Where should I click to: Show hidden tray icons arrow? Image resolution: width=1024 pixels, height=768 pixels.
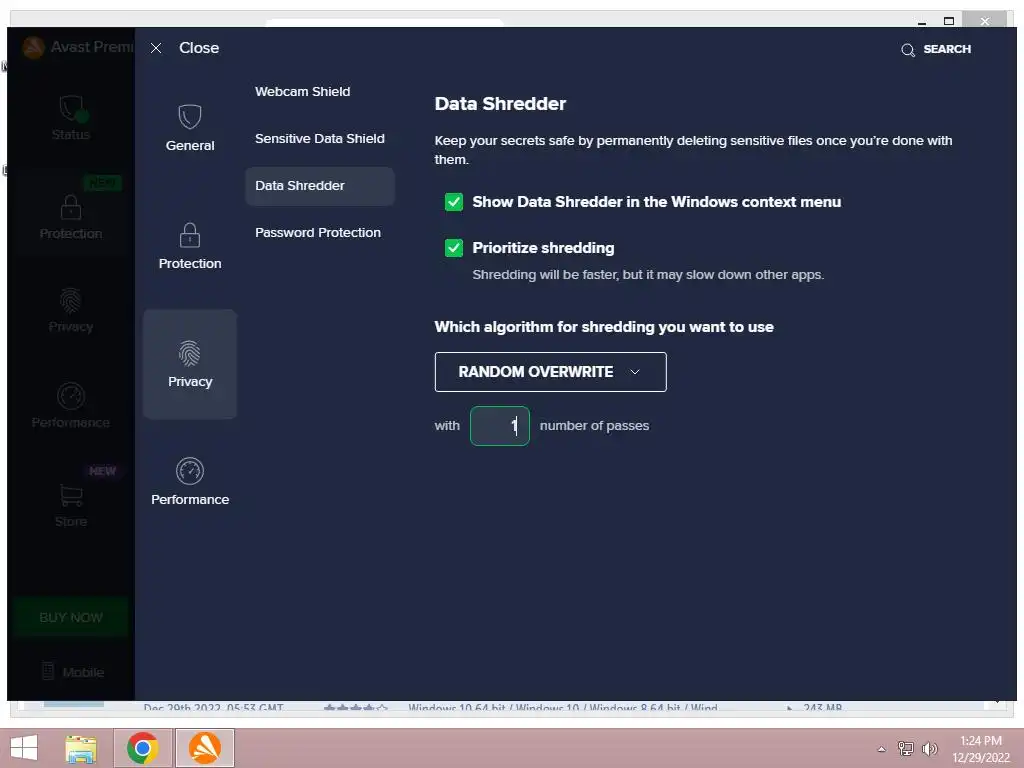(881, 749)
